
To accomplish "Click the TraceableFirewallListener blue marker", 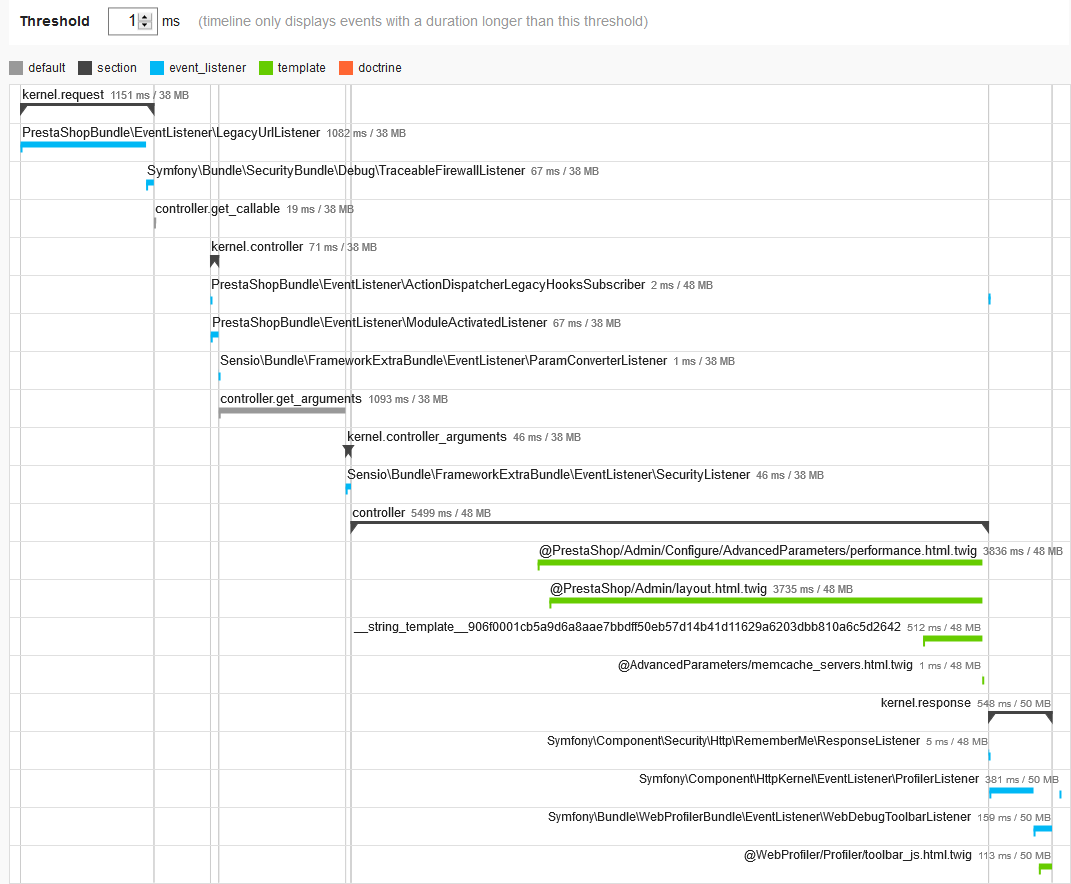I will [x=150, y=184].
